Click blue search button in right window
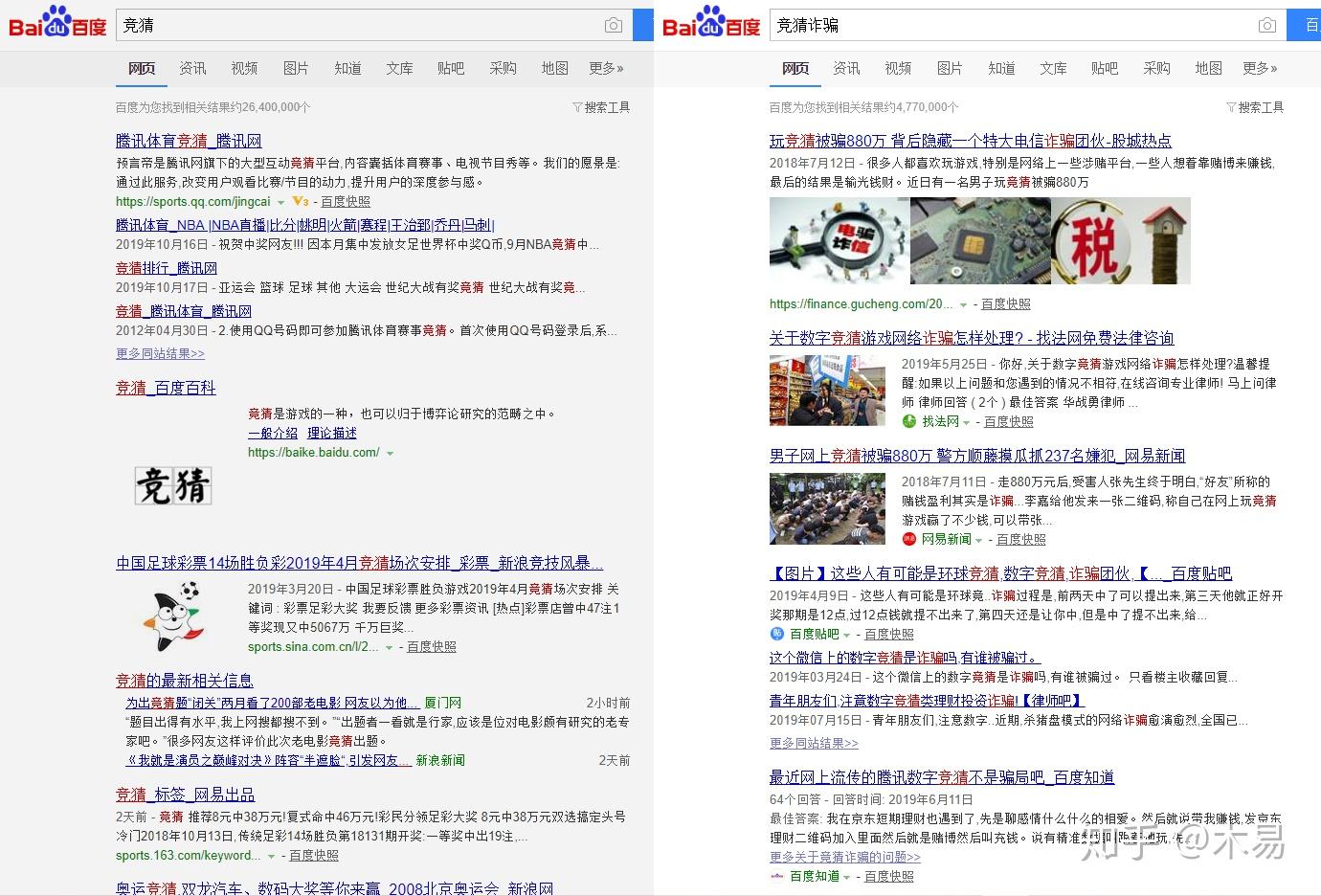The width and height of the screenshot is (1321, 896). click(x=1304, y=26)
